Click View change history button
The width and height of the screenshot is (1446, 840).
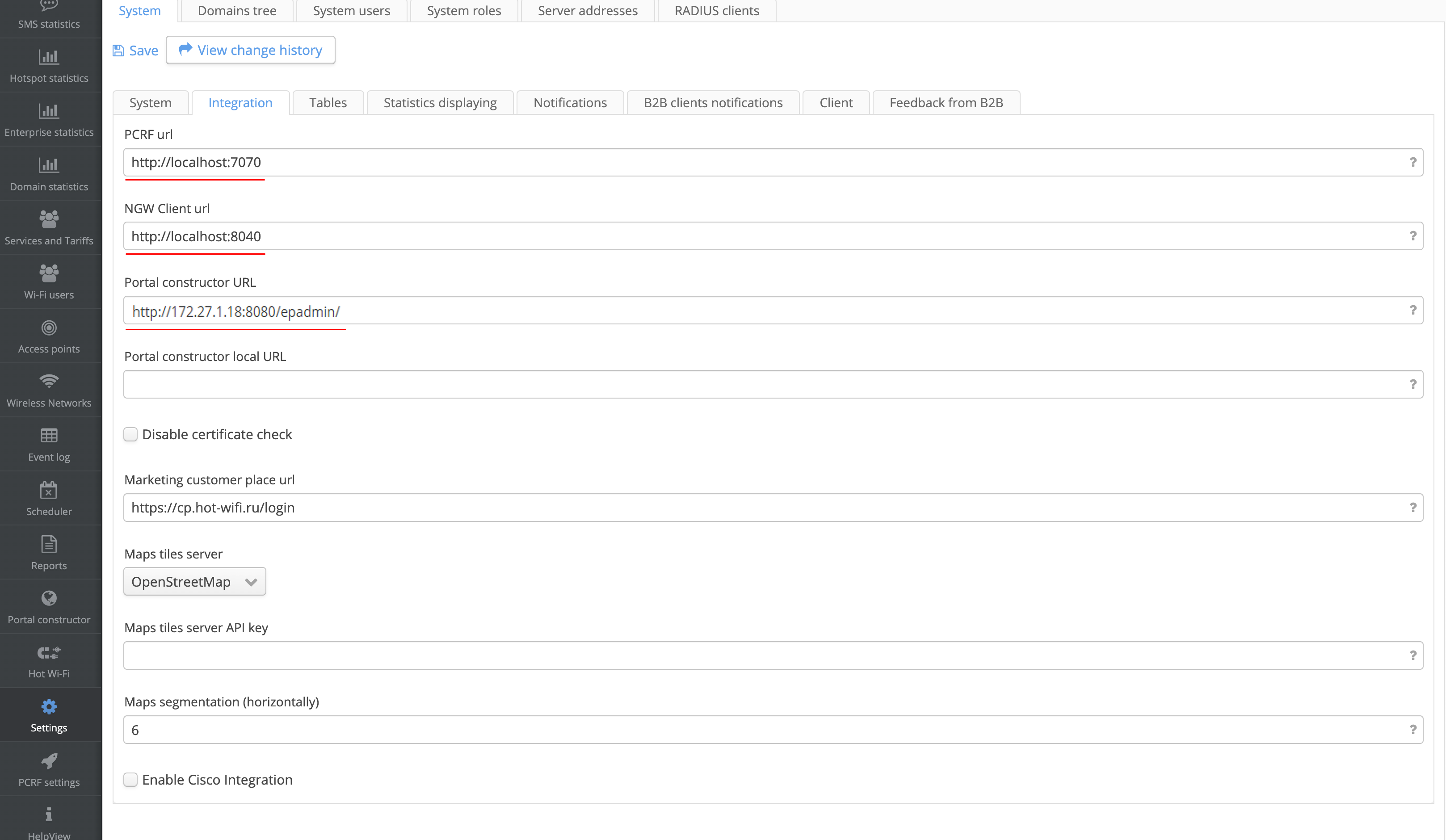(x=251, y=50)
